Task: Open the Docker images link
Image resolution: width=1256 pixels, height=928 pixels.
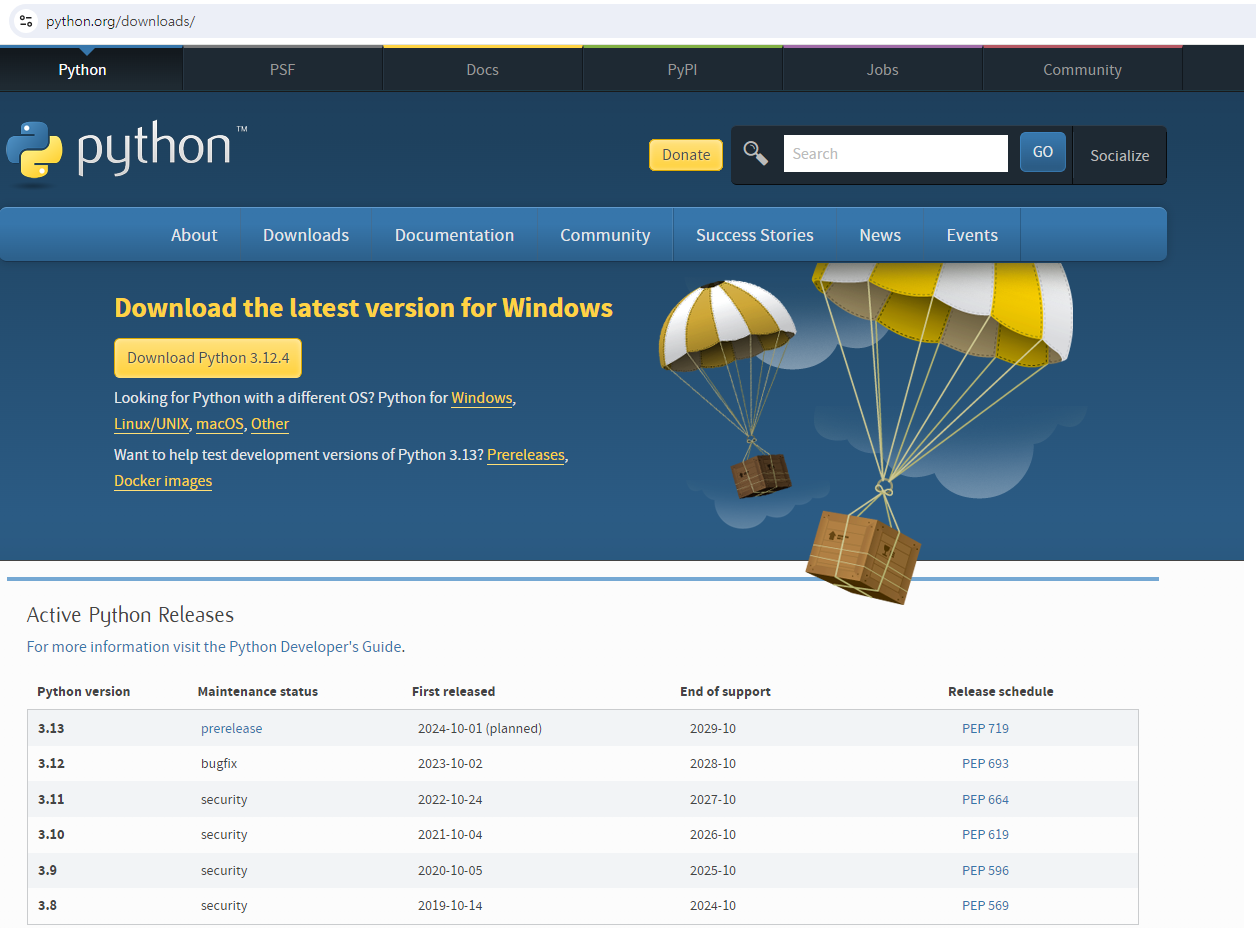Action: click(163, 481)
